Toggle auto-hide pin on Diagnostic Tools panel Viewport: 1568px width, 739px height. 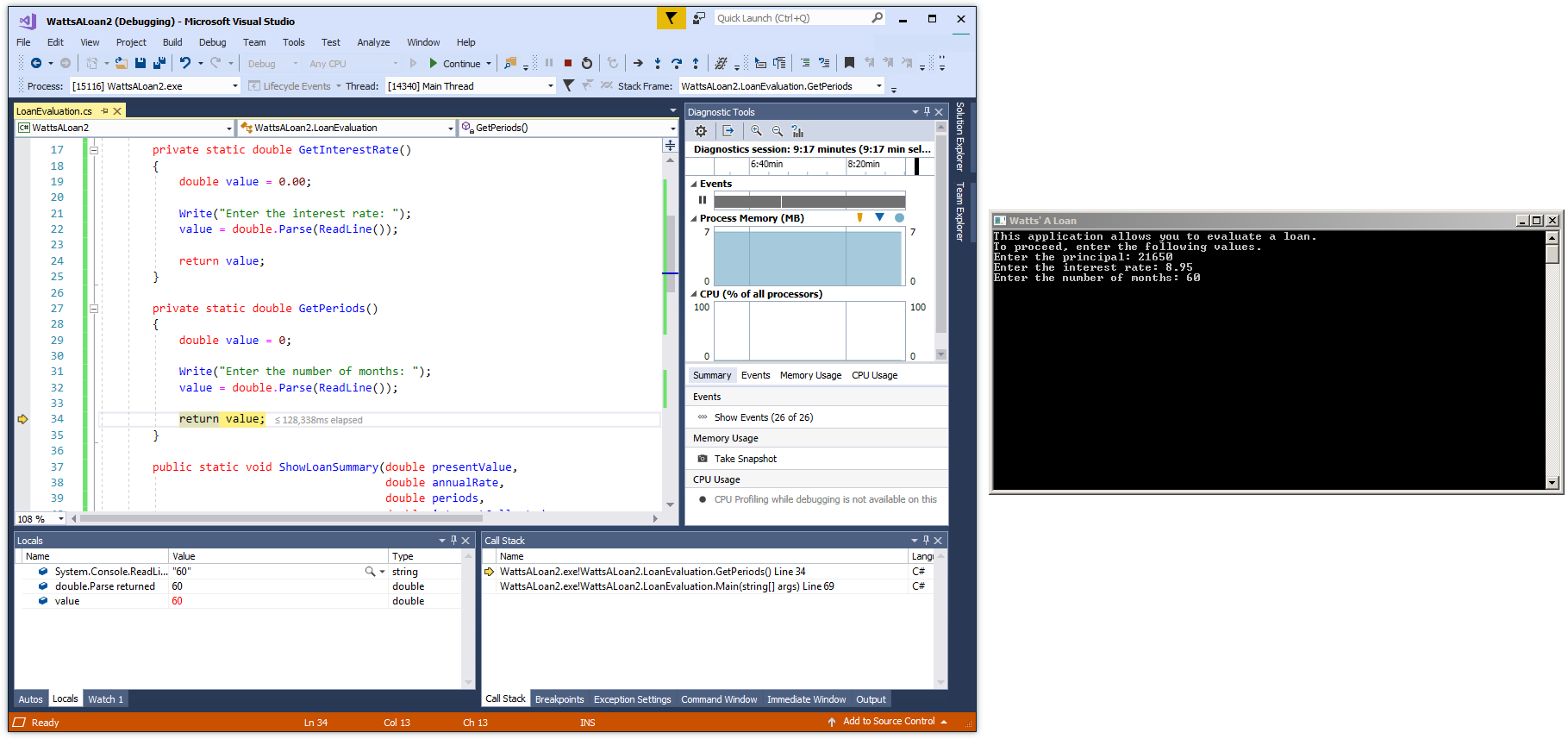pyautogui.click(x=927, y=112)
